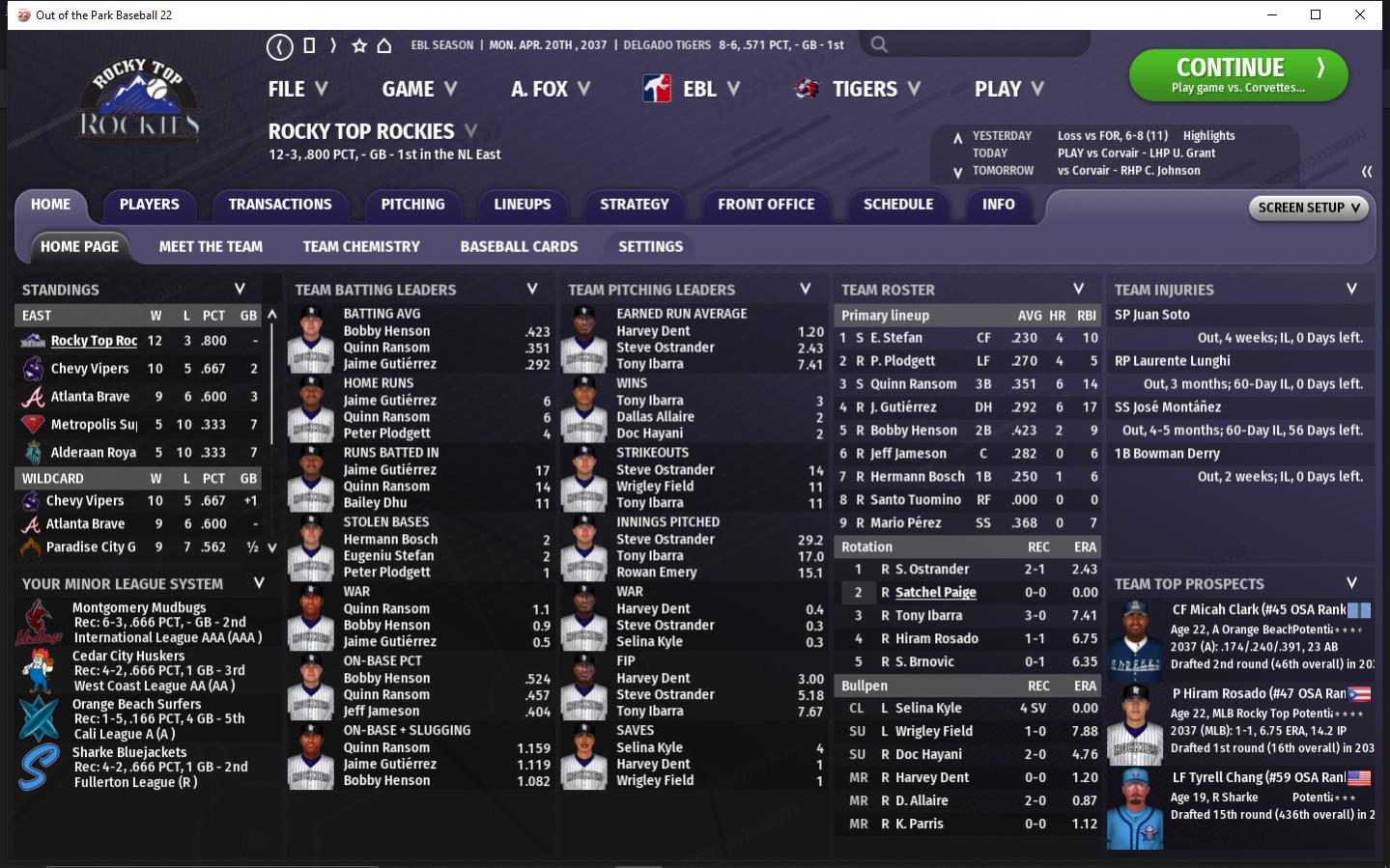The height and width of the screenshot is (868, 1390).
Task: Open the Highlights link for yesterday's game
Action: coord(1208,136)
